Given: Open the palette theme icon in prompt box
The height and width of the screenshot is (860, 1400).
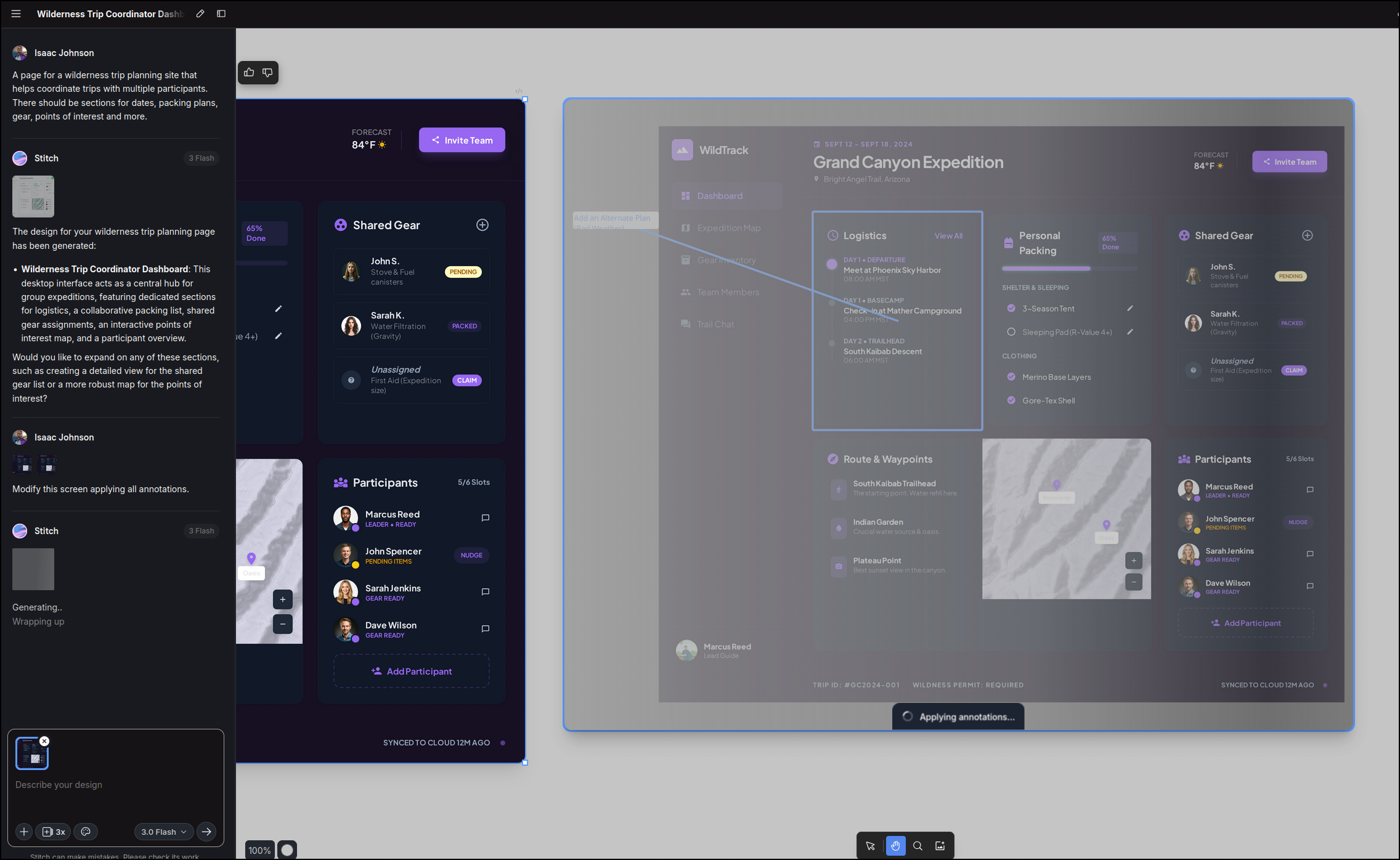Looking at the screenshot, I should [86, 832].
